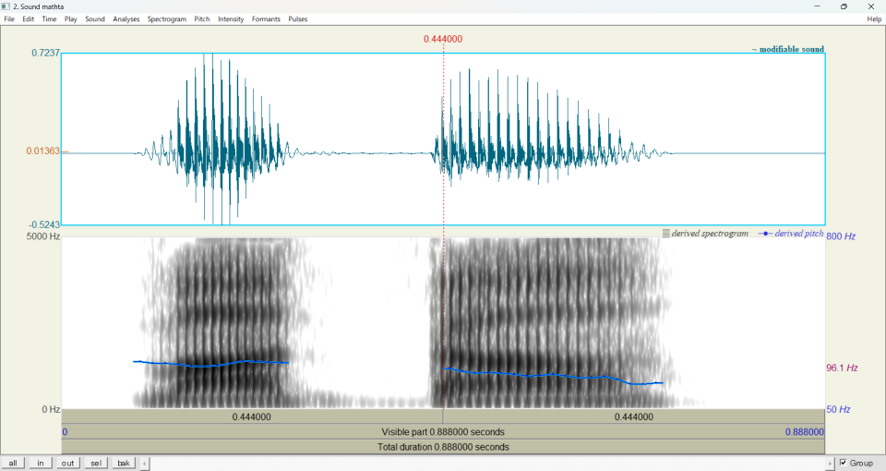The width and height of the screenshot is (886, 471).
Task: Click the 0.01363 amplitude cursor value
Action: click(43, 151)
